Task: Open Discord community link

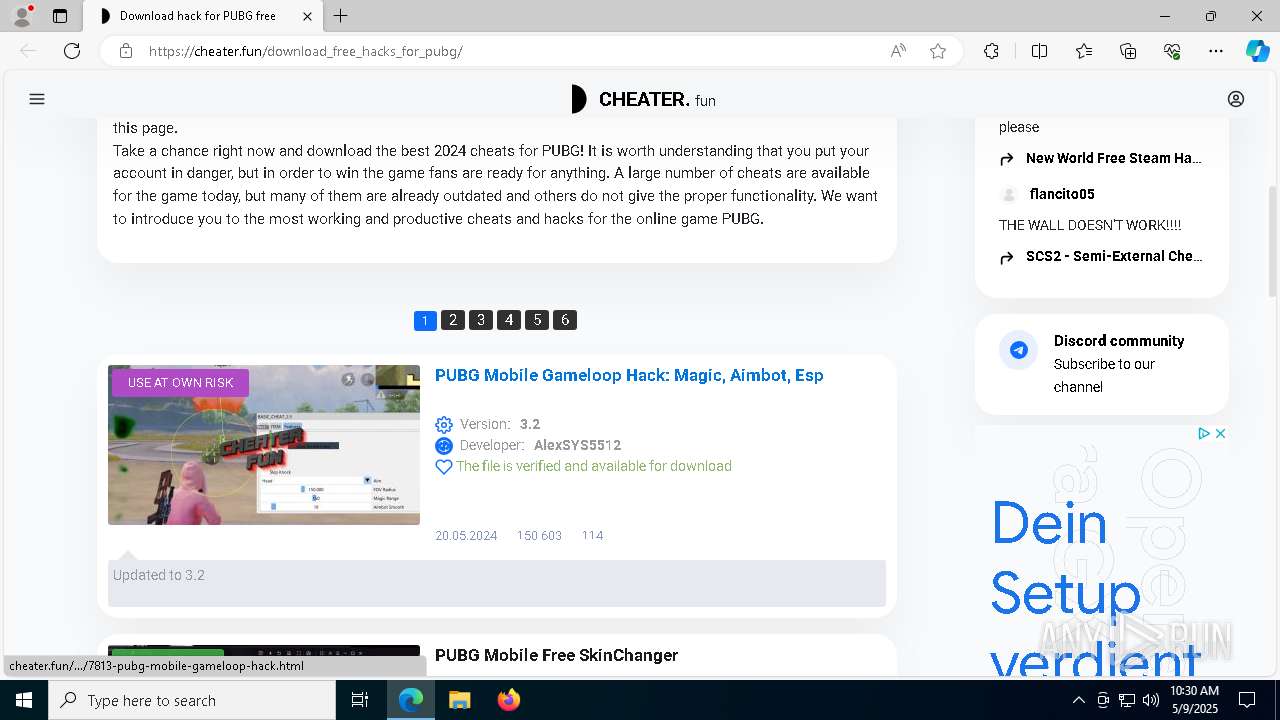Action: 1119,341
